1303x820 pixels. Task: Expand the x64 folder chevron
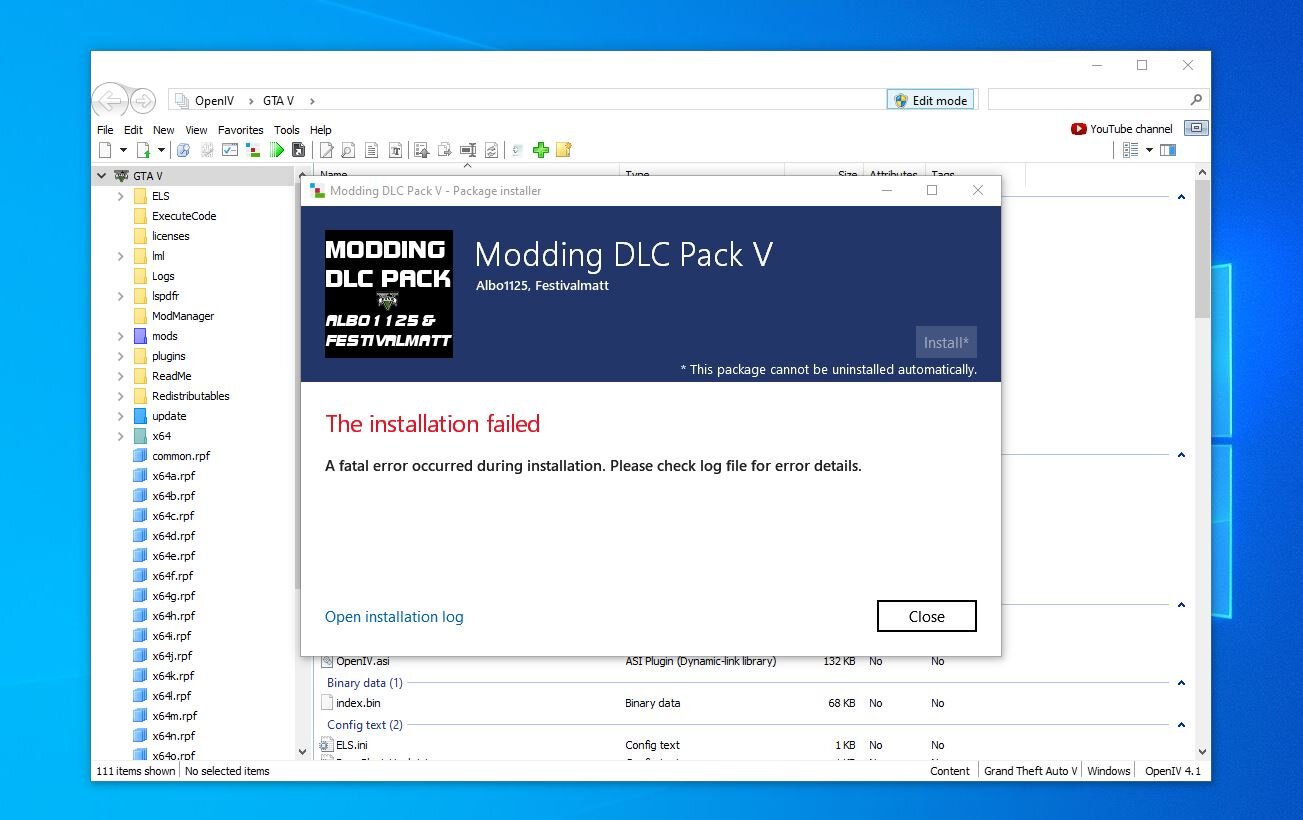click(121, 436)
